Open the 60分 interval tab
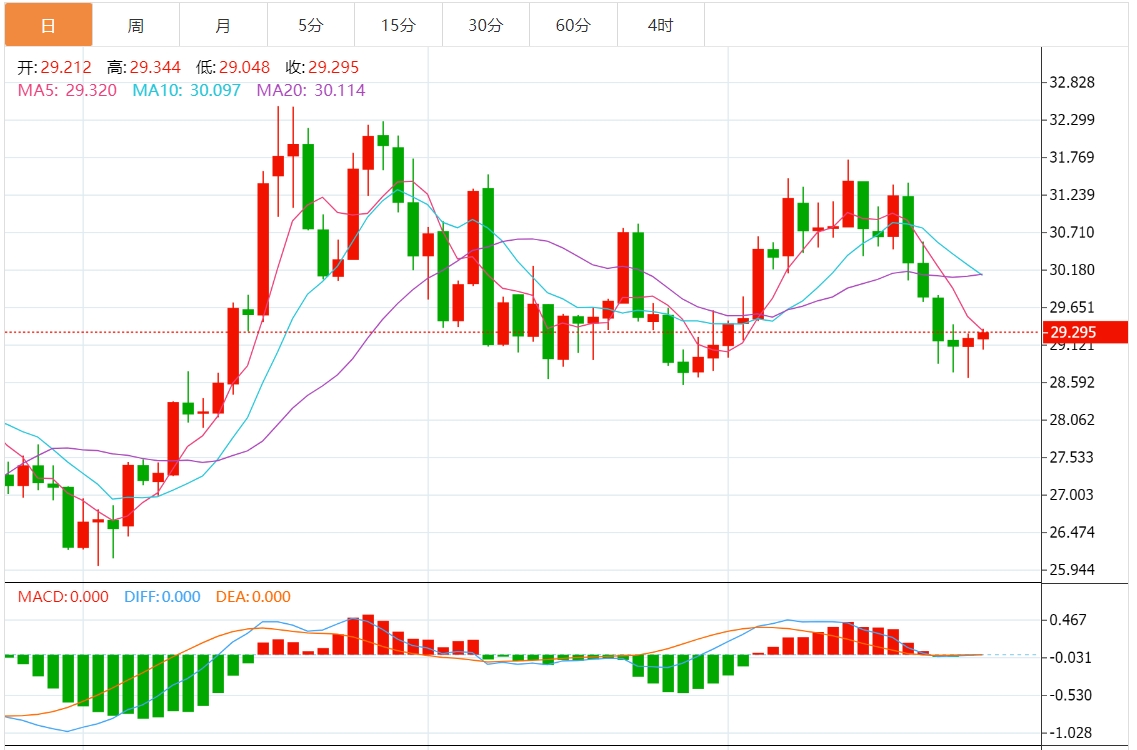 [574, 25]
